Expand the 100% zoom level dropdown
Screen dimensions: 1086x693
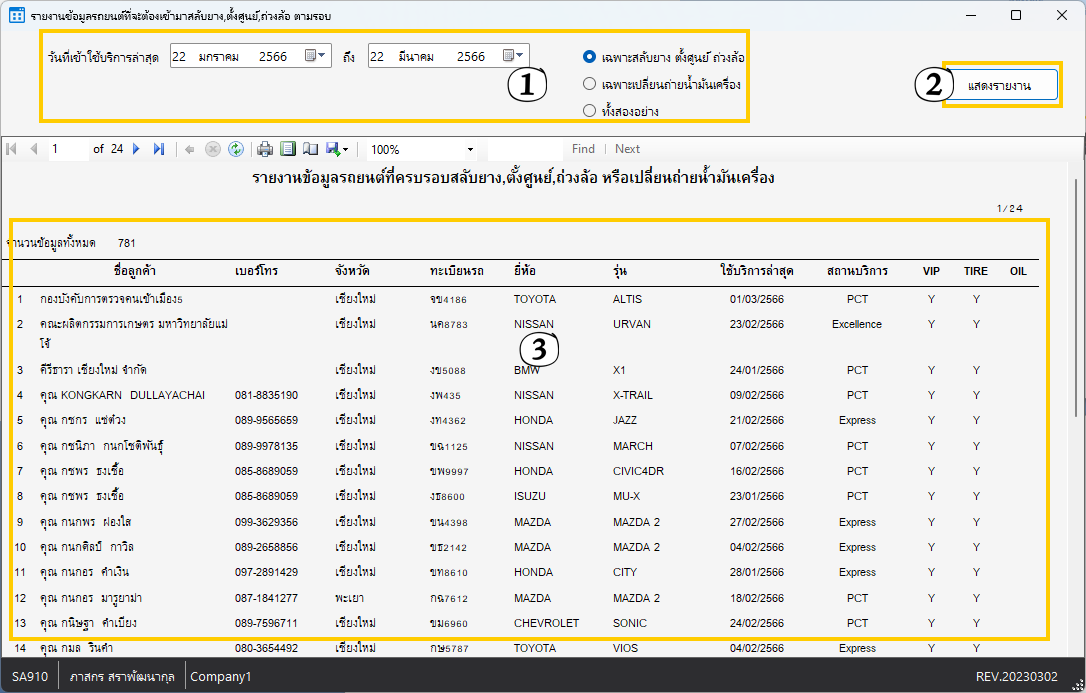coord(470,150)
